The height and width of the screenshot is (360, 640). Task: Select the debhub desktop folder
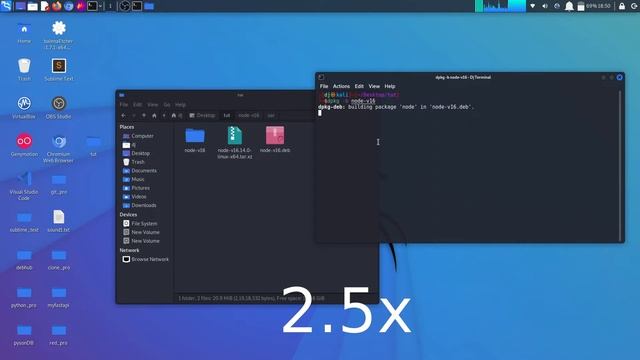coord(24,259)
